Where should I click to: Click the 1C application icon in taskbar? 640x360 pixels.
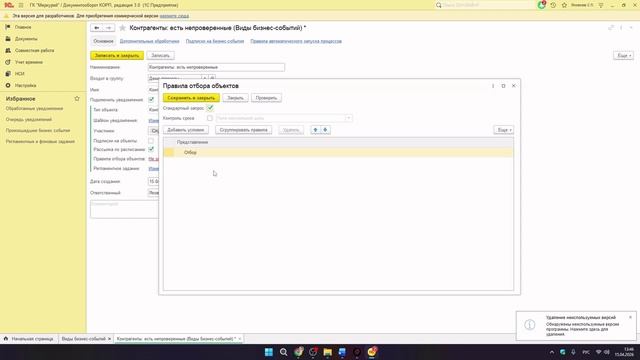(372, 352)
